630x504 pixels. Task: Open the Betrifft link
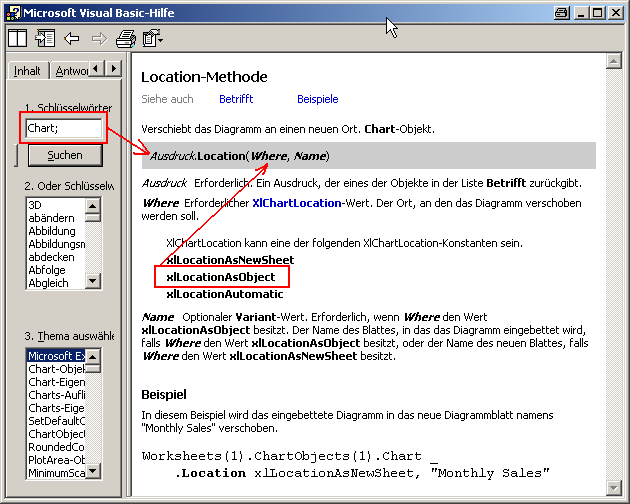[236, 99]
